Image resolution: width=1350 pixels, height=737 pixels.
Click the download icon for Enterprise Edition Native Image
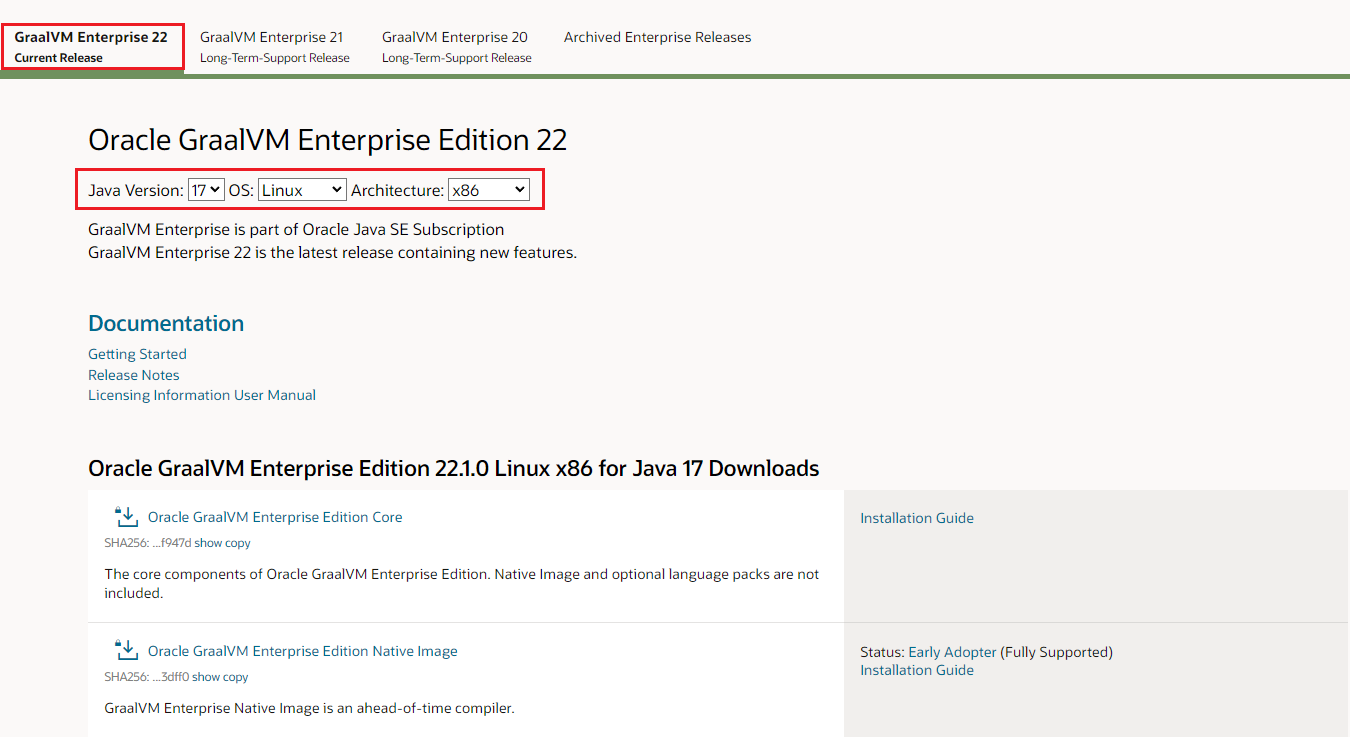pos(126,651)
